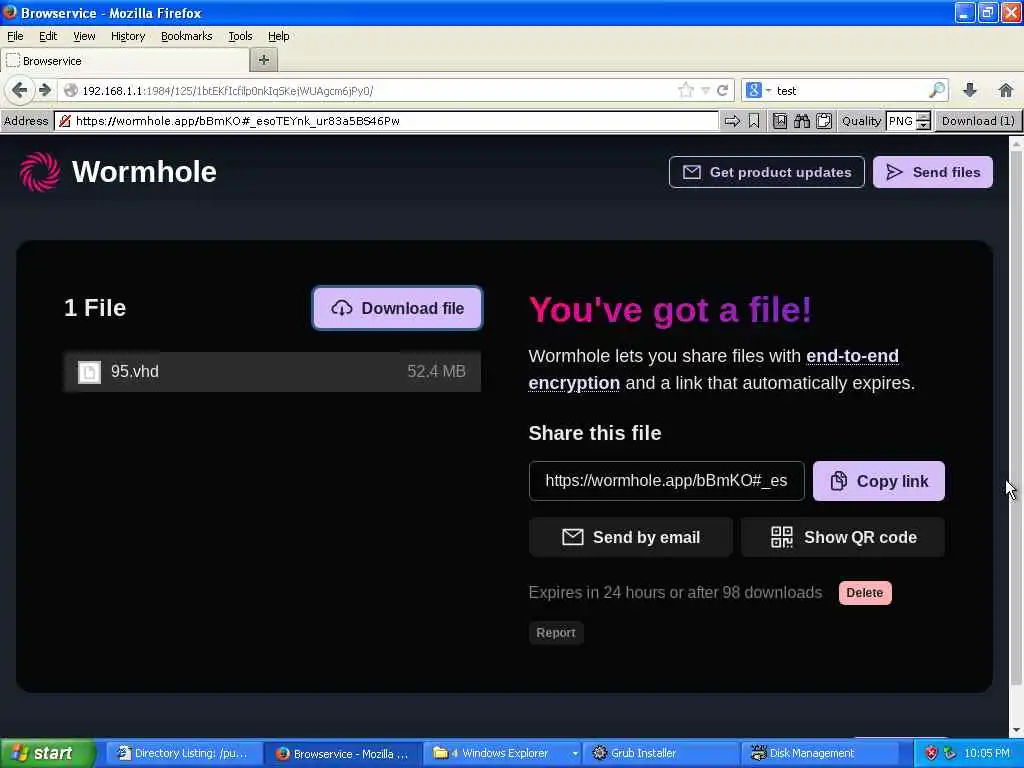Click the Browservice go arrow icon

click(732, 121)
